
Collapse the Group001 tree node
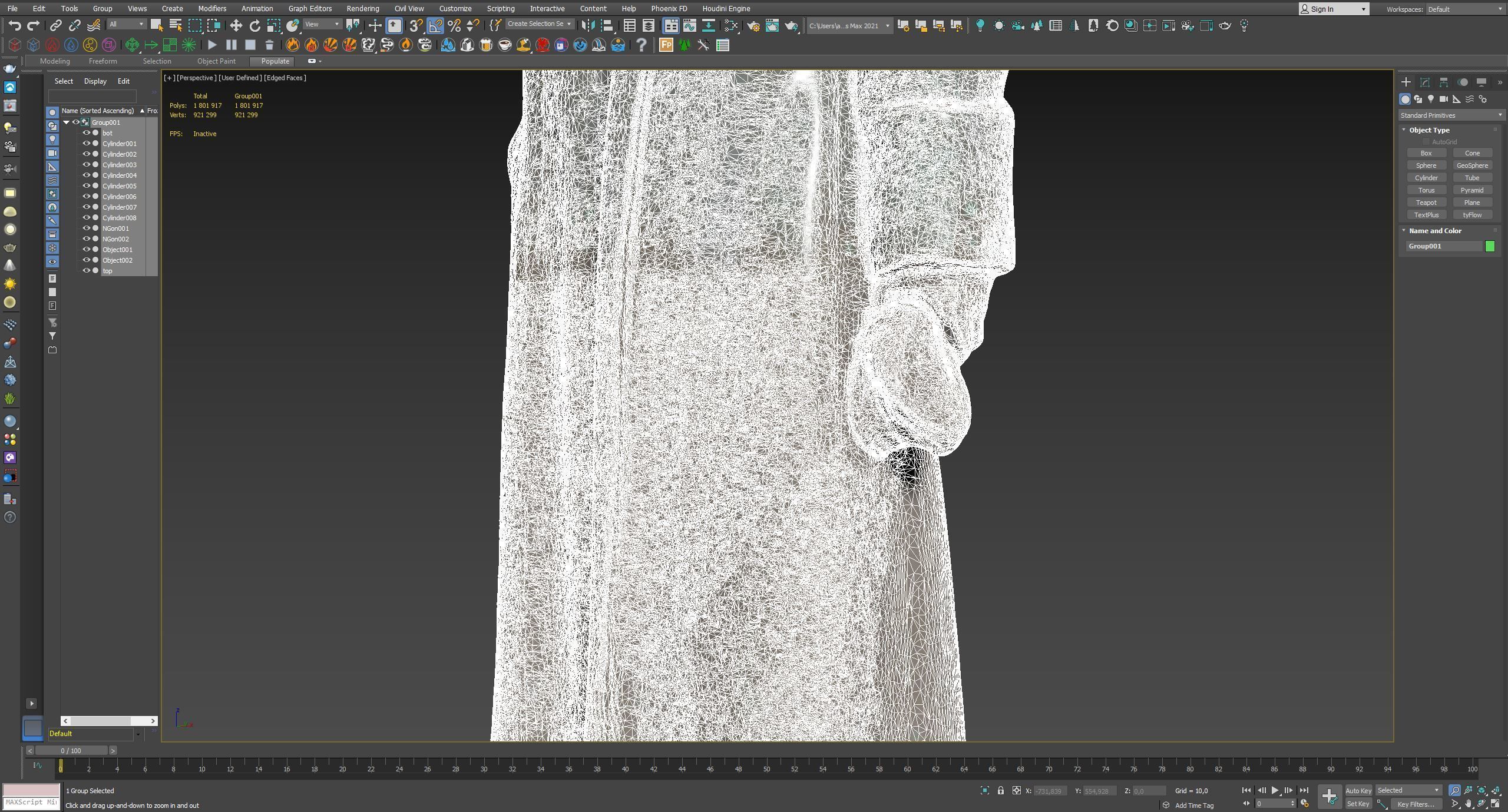click(x=67, y=122)
